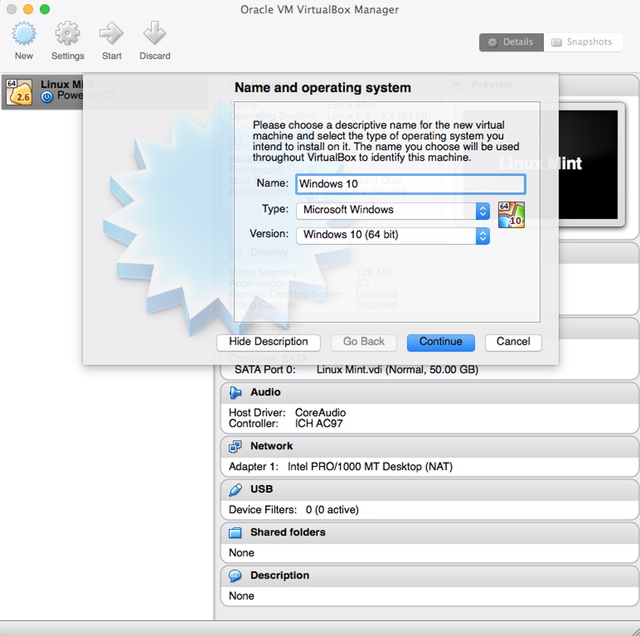Click the Powered Off status icon
640x636 pixels.
(x=47, y=97)
